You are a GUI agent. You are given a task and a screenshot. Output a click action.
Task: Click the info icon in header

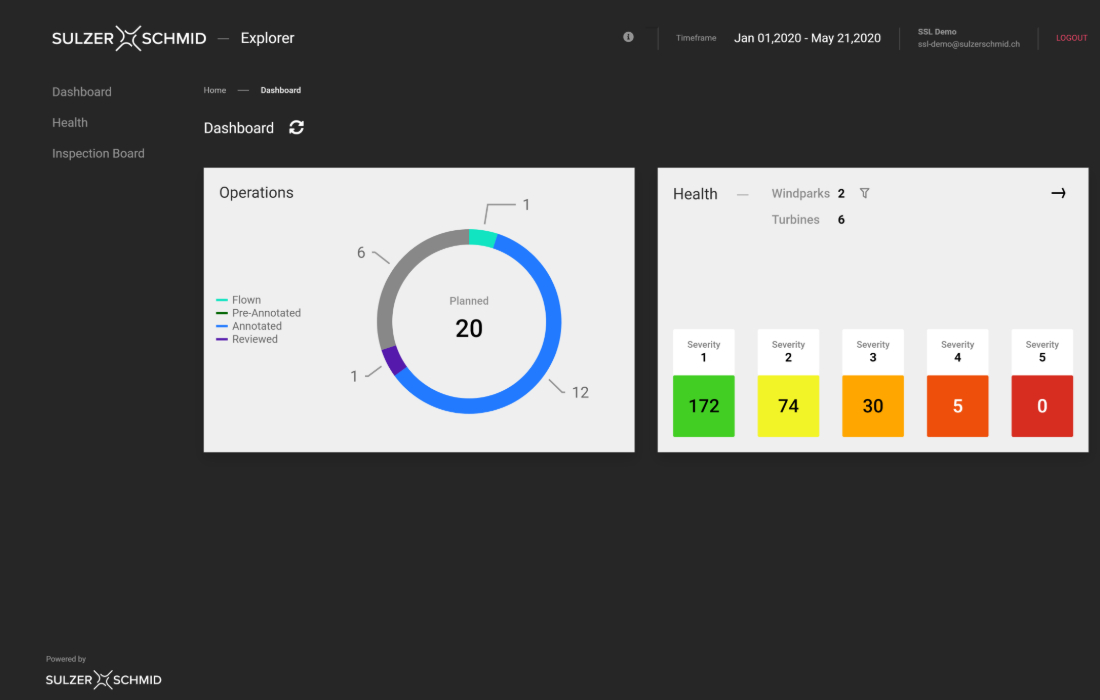(628, 37)
